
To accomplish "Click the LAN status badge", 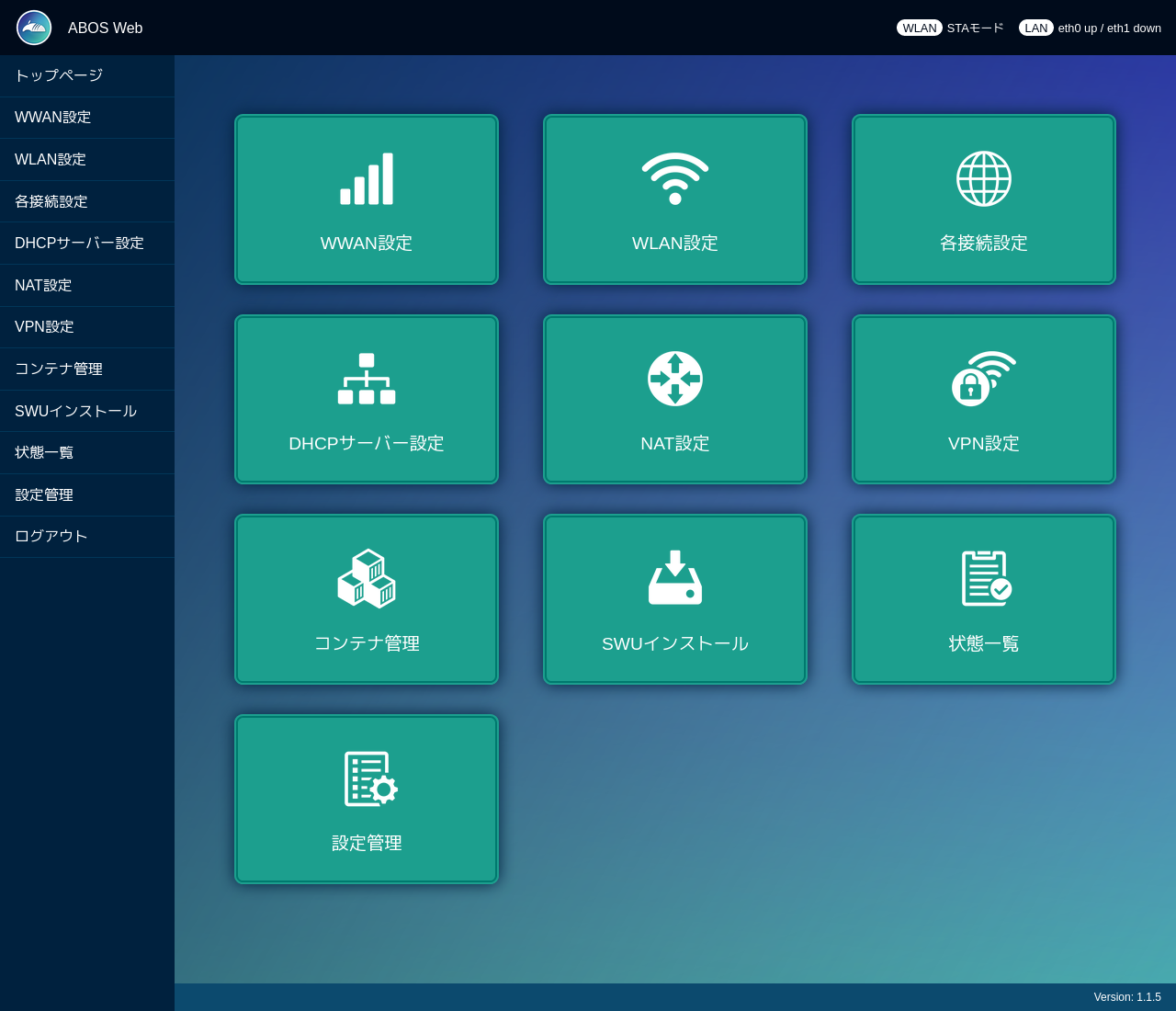I will pos(1036,28).
